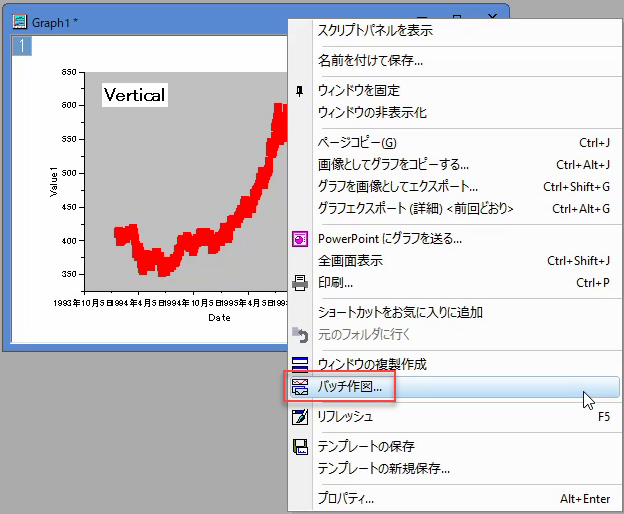Click the refresh icon next to リフレッシュ
The image size is (624, 514).
tap(300, 417)
